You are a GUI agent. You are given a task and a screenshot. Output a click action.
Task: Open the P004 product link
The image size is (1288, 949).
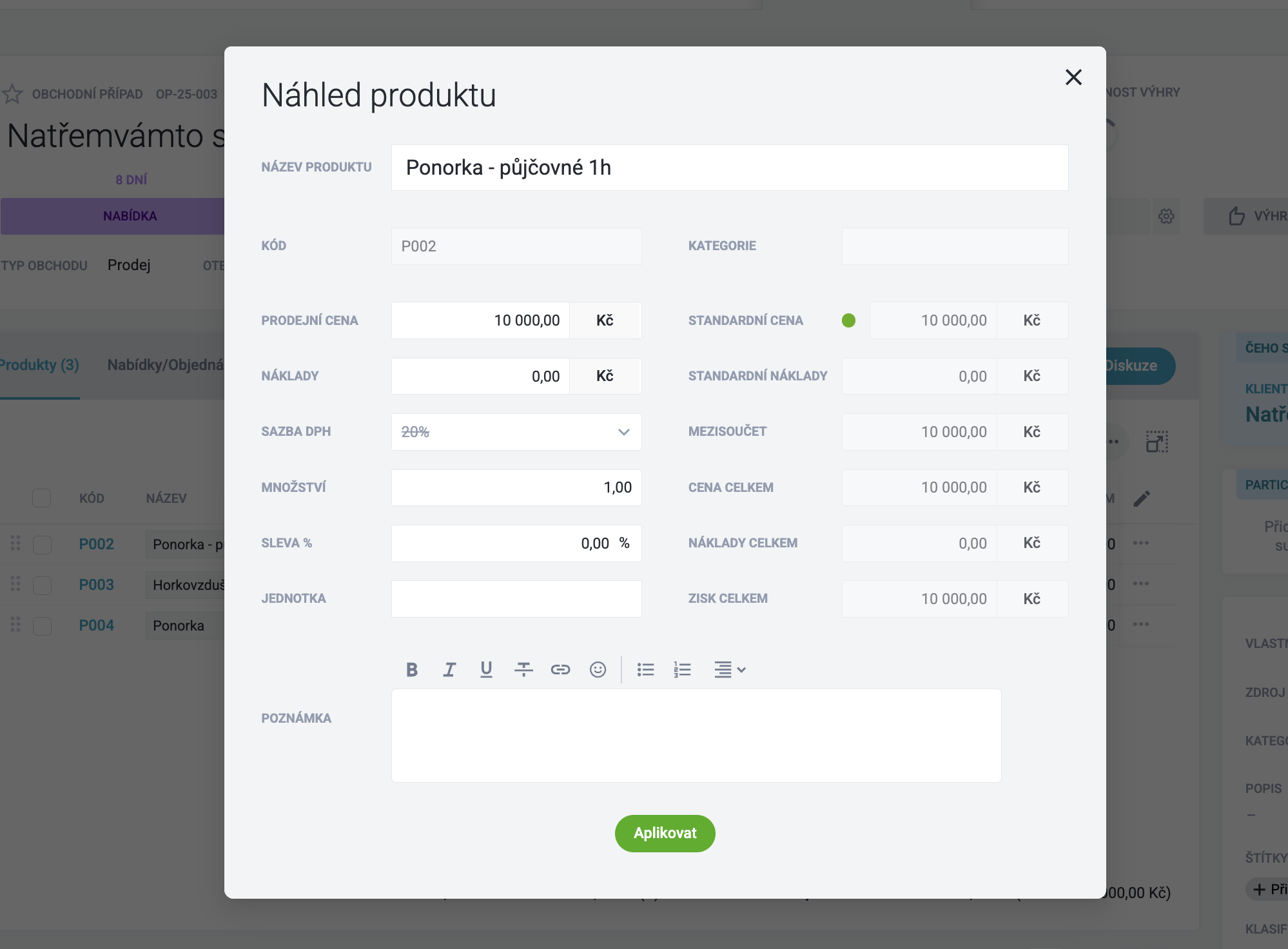(x=96, y=625)
